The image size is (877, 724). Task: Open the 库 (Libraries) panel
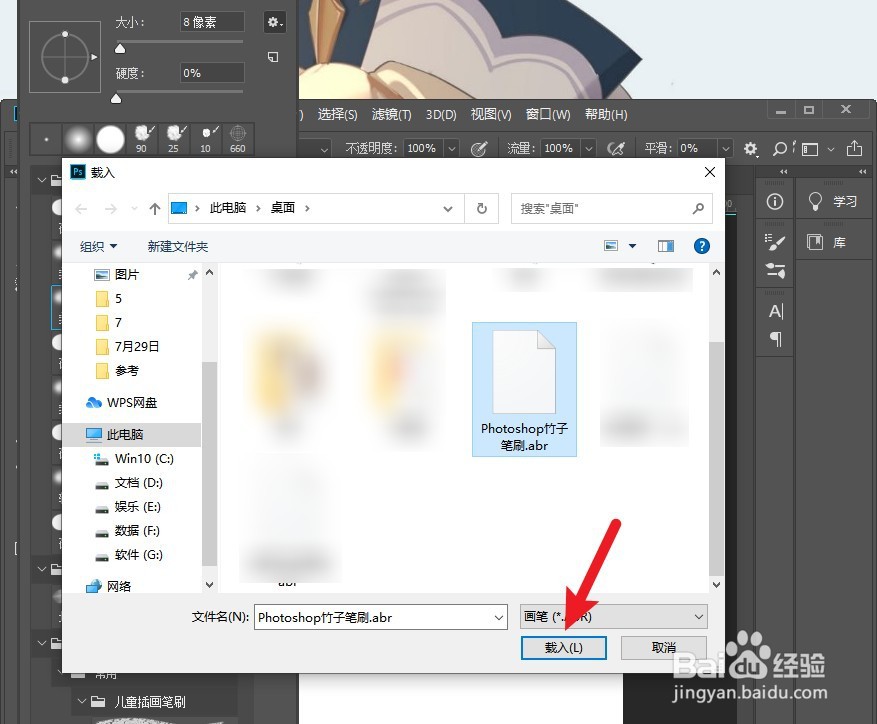tap(828, 241)
